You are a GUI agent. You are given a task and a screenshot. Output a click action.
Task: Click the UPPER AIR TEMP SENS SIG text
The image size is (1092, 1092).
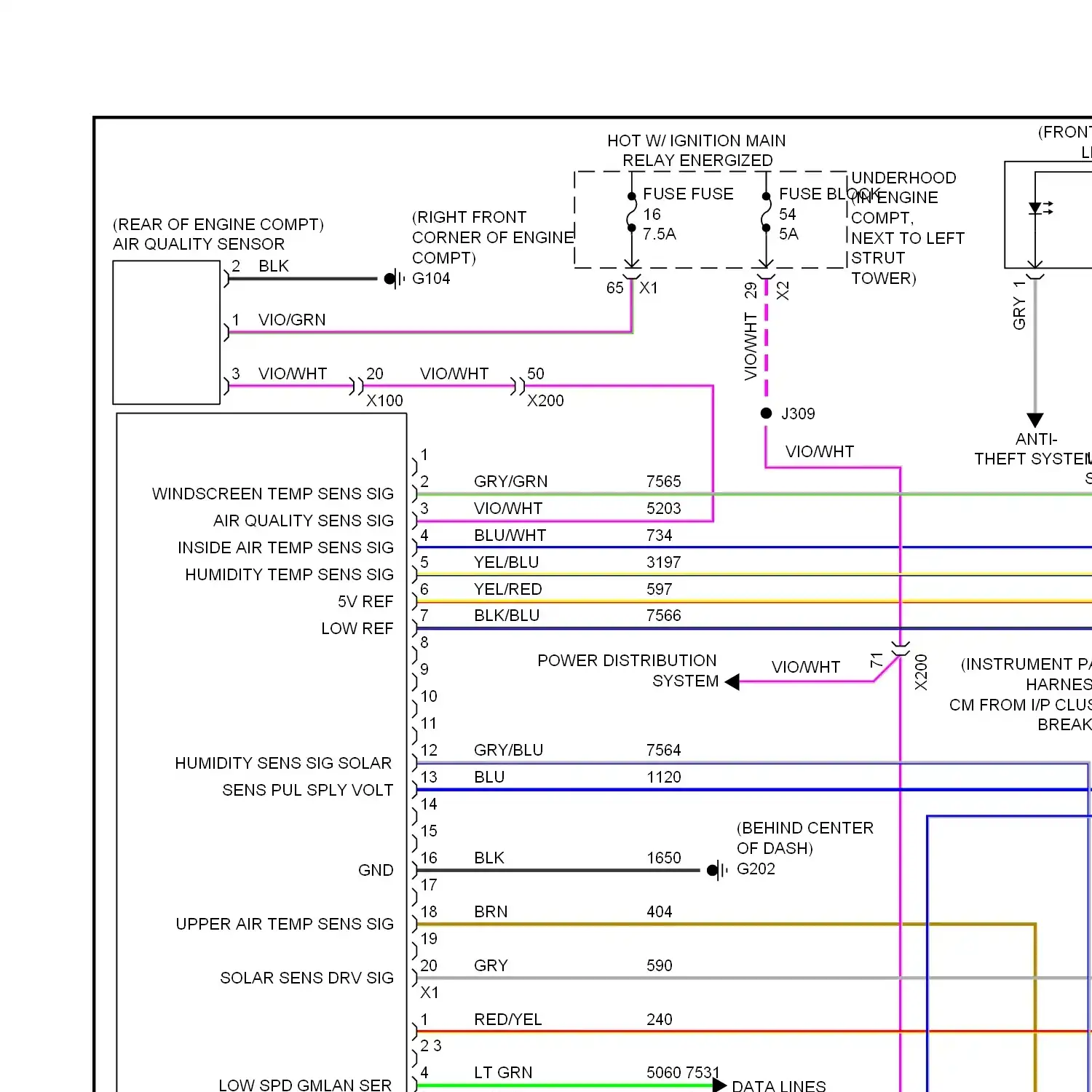(285, 924)
